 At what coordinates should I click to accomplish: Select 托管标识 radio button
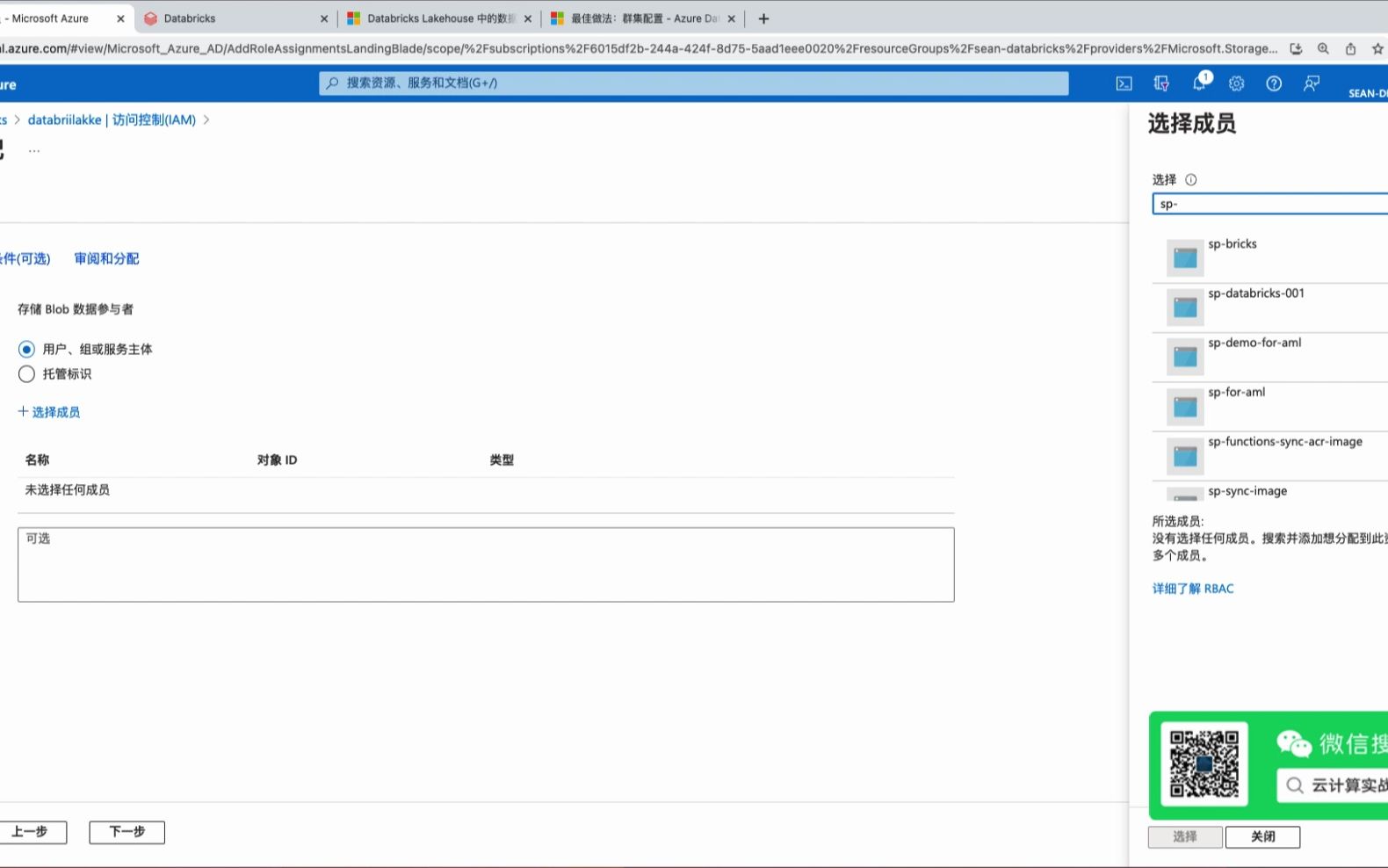point(27,374)
